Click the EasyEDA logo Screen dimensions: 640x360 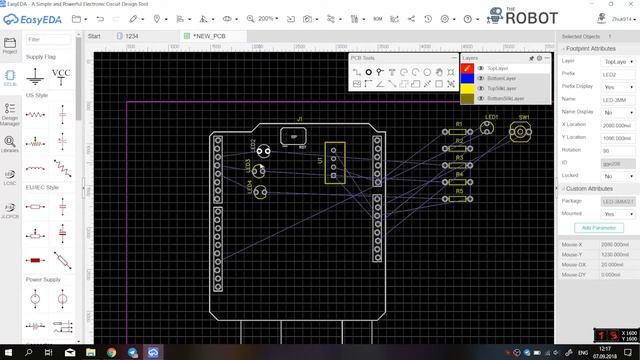click(x=32, y=19)
